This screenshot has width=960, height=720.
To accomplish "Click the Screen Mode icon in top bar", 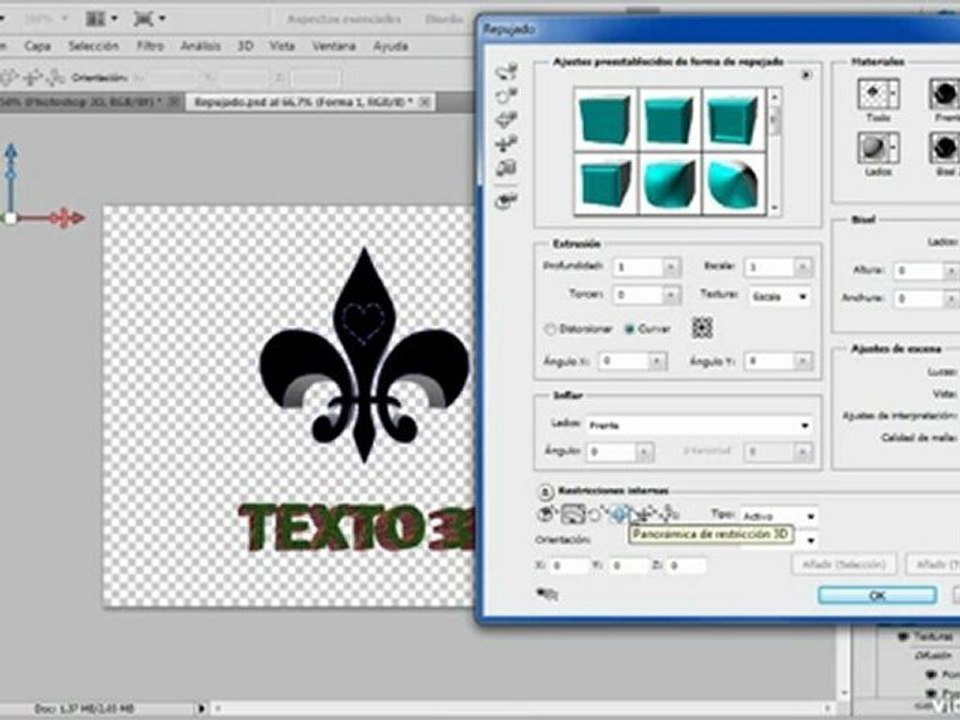I will click(143, 18).
